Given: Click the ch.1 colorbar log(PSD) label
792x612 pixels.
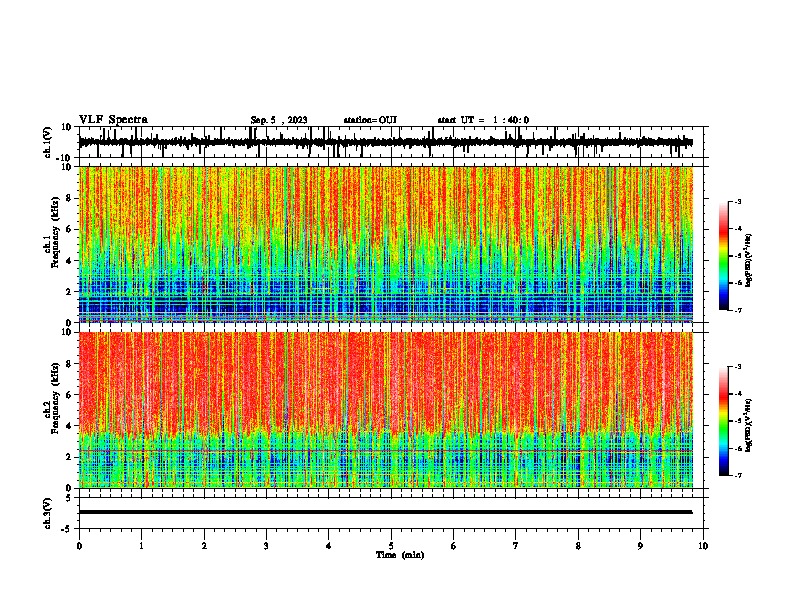Looking at the screenshot, I should point(749,261).
